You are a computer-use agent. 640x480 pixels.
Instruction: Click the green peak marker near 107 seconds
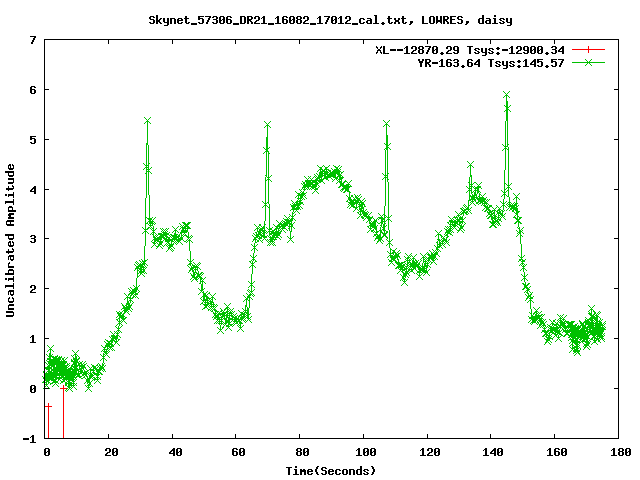tap(387, 123)
